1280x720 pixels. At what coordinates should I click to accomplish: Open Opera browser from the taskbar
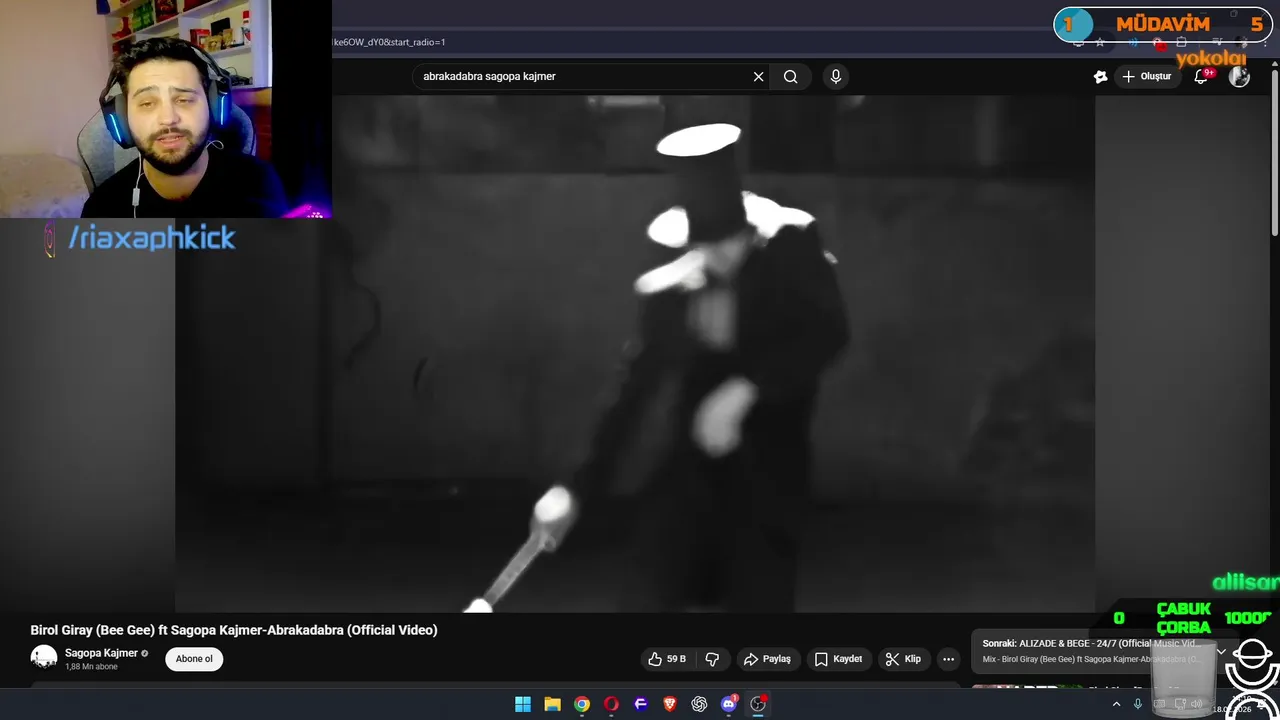click(611, 704)
